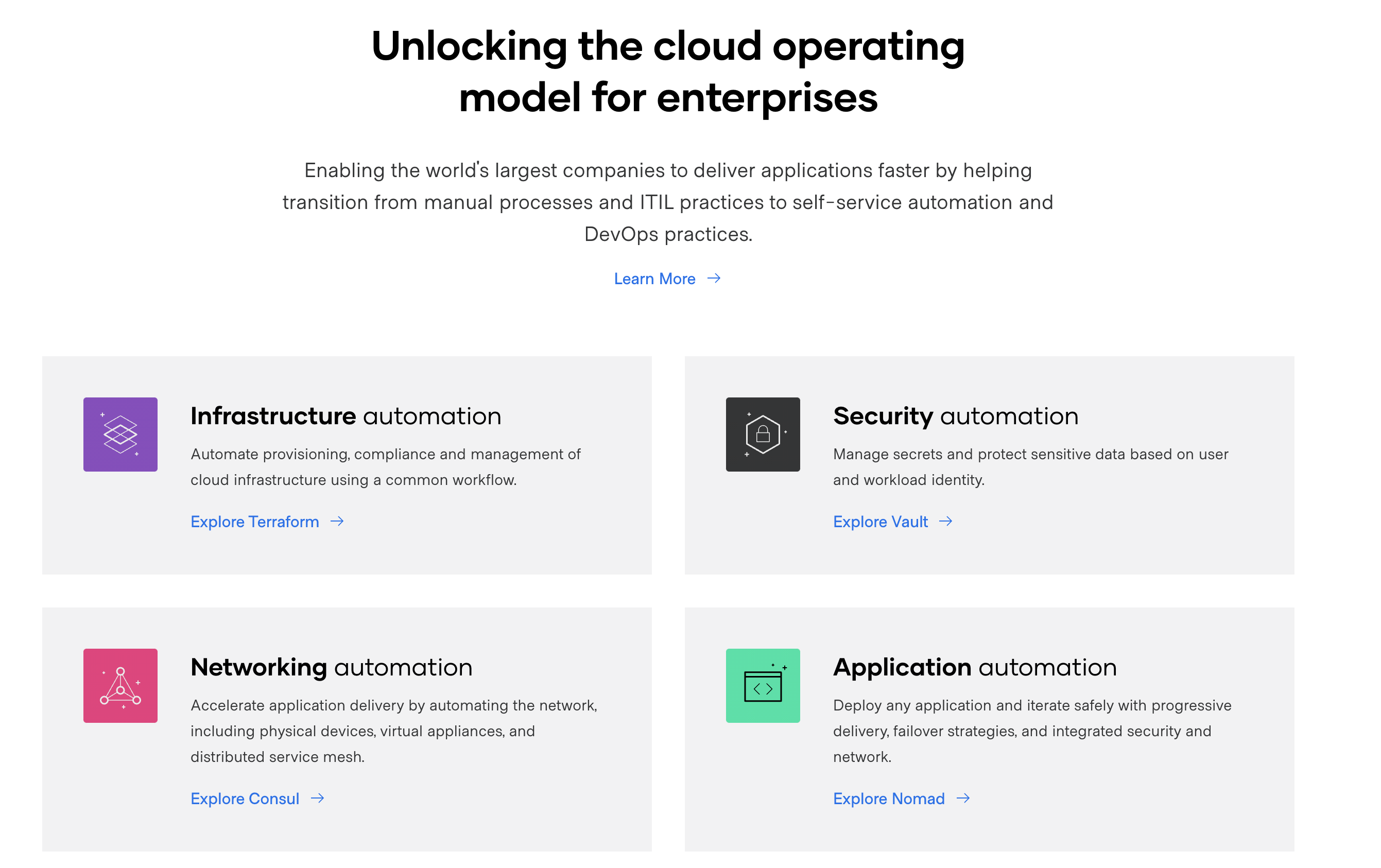The height and width of the screenshot is (868, 1381).
Task: Click the Application automation heading
Action: pyautogui.click(x=974, y=667)
